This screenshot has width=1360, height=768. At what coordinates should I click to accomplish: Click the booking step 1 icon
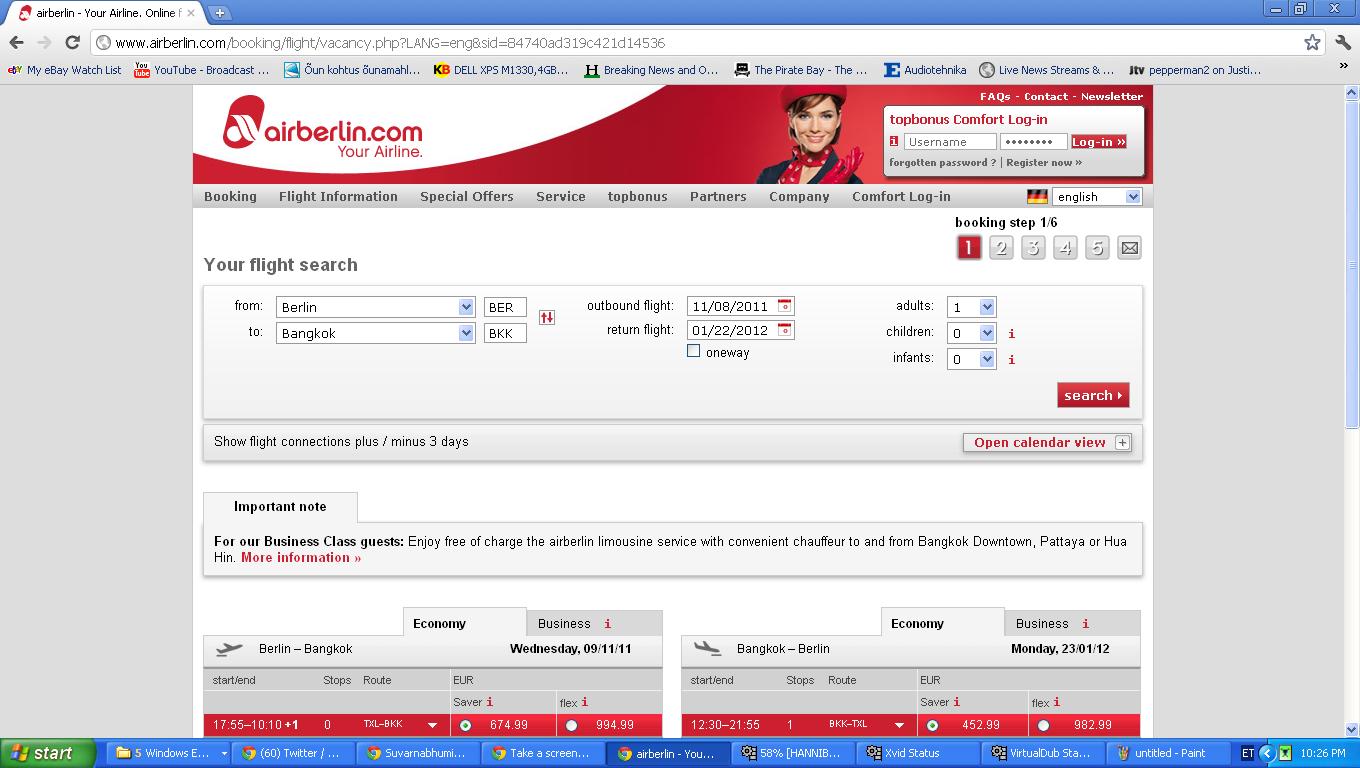coord(968,248)
